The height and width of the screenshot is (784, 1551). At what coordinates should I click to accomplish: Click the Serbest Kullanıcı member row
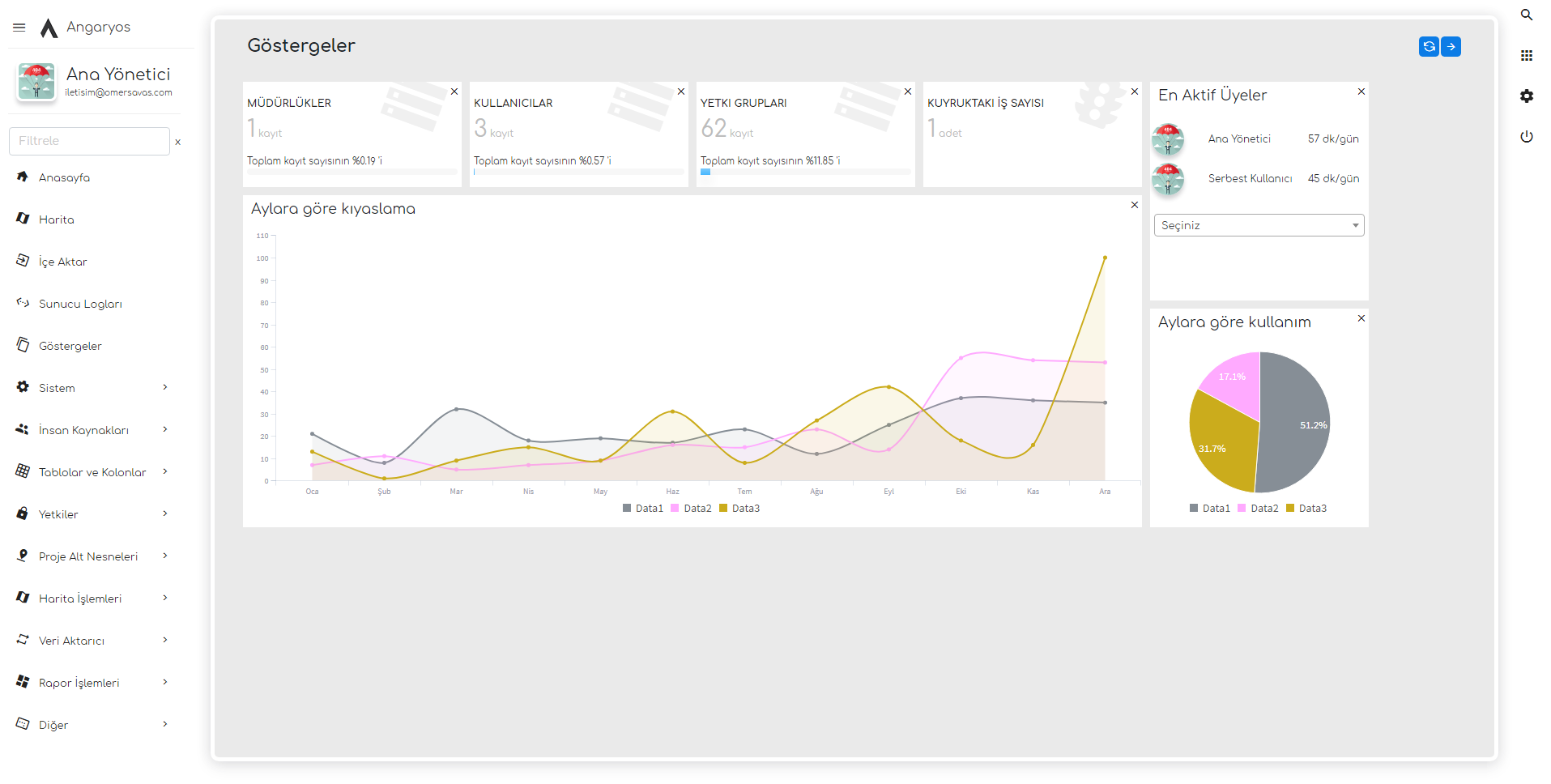[1259, 179]
